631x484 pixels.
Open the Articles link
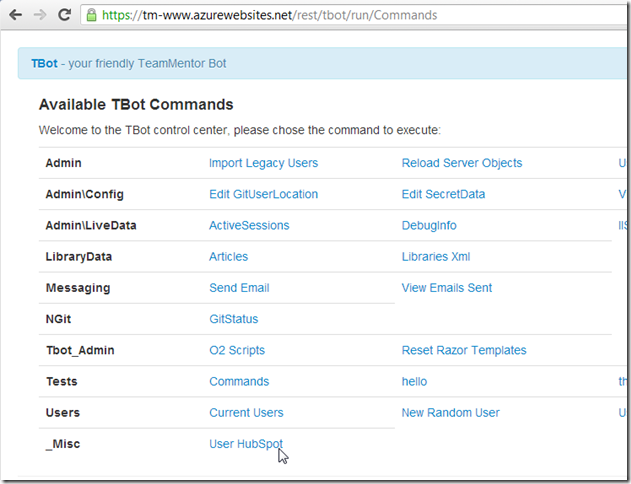[x=228, y=257]
